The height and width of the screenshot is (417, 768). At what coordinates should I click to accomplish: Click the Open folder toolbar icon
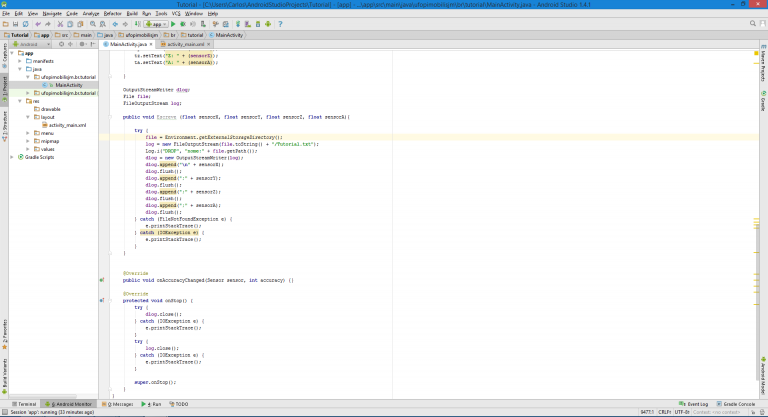tap(6, 22)
